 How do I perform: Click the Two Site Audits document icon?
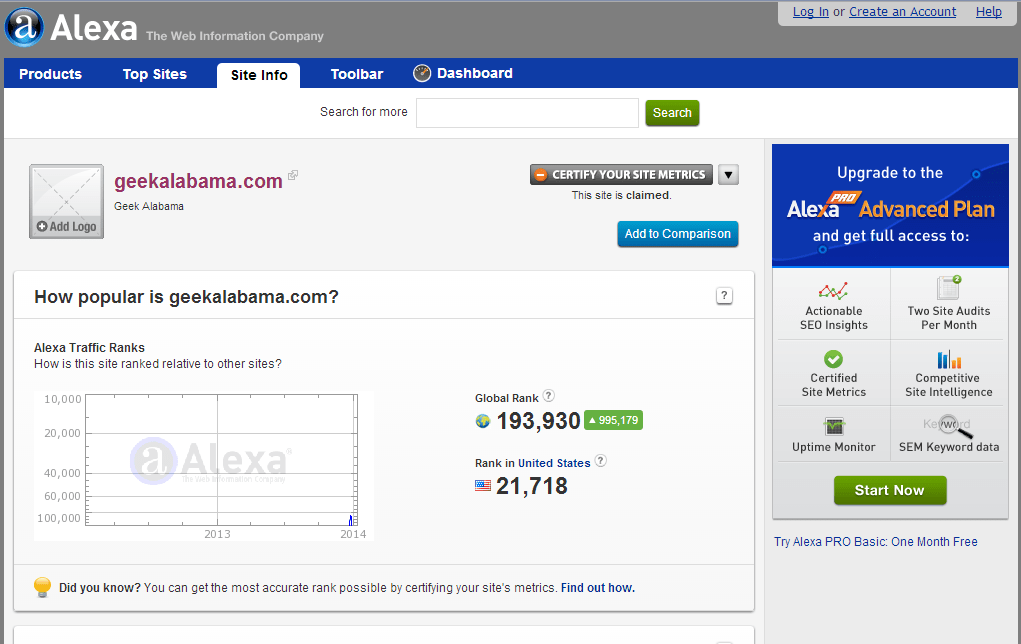tap(949, 287)
